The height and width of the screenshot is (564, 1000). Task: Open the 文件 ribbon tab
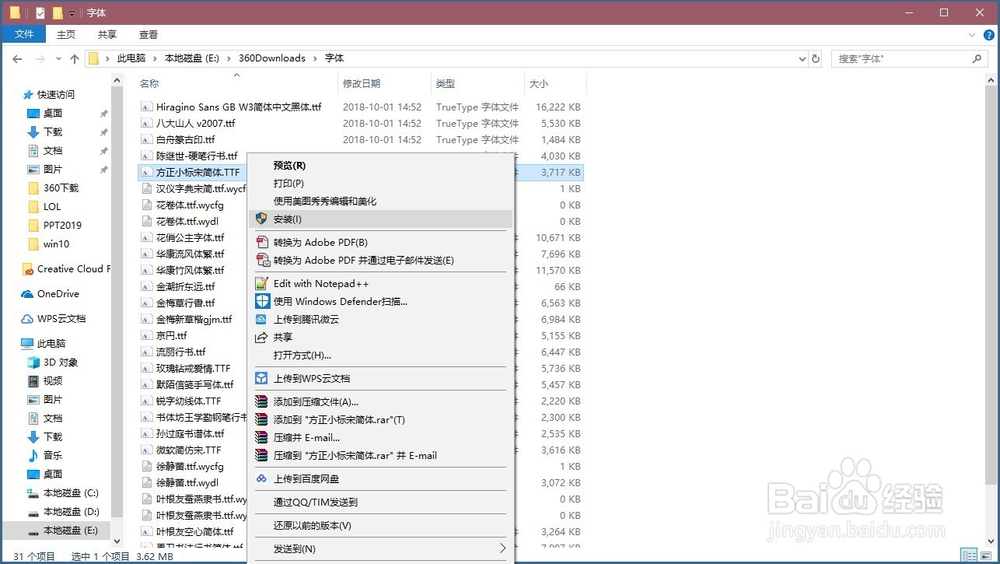pyautogui.click(x=24, y=34)
